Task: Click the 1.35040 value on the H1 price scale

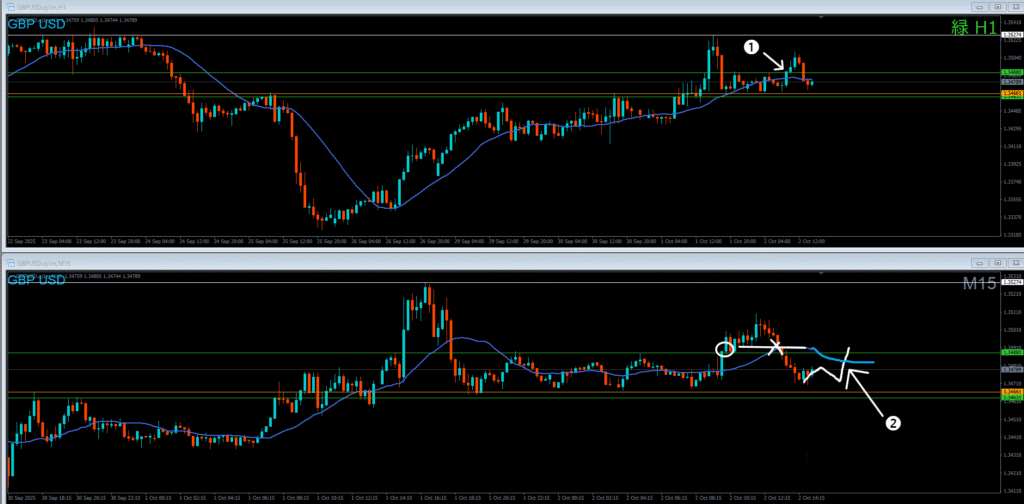Action: point(1011,57)
